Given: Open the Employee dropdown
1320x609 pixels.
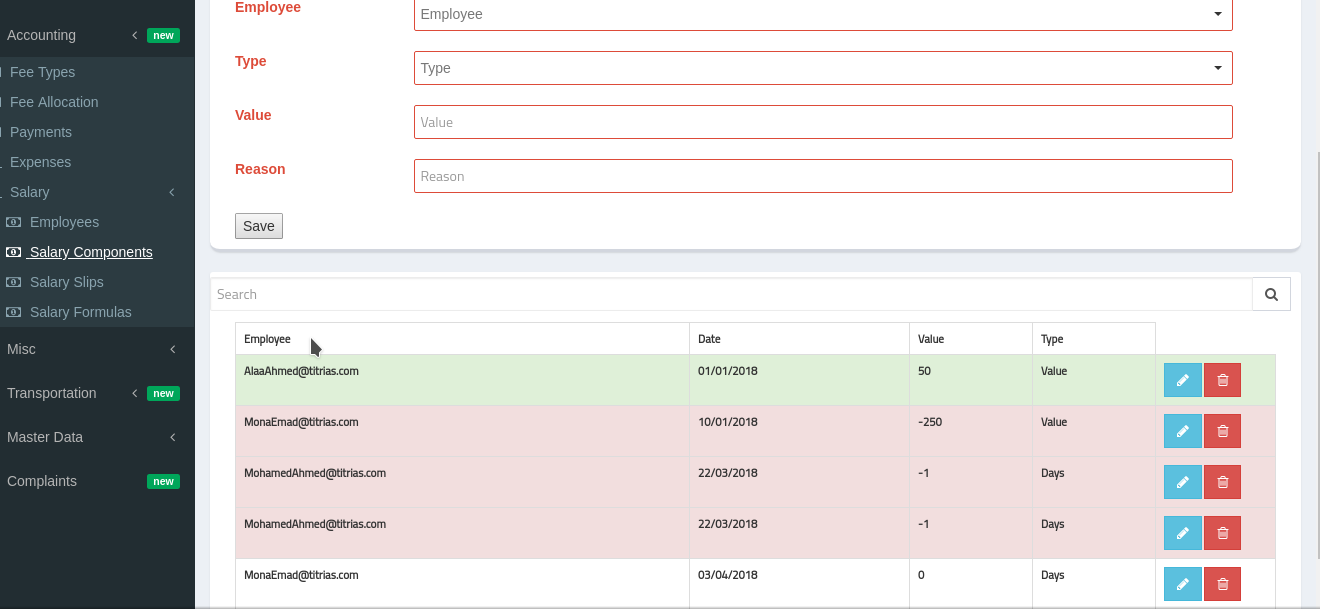Looking at the screenshot, I should [x=823, y=14].
